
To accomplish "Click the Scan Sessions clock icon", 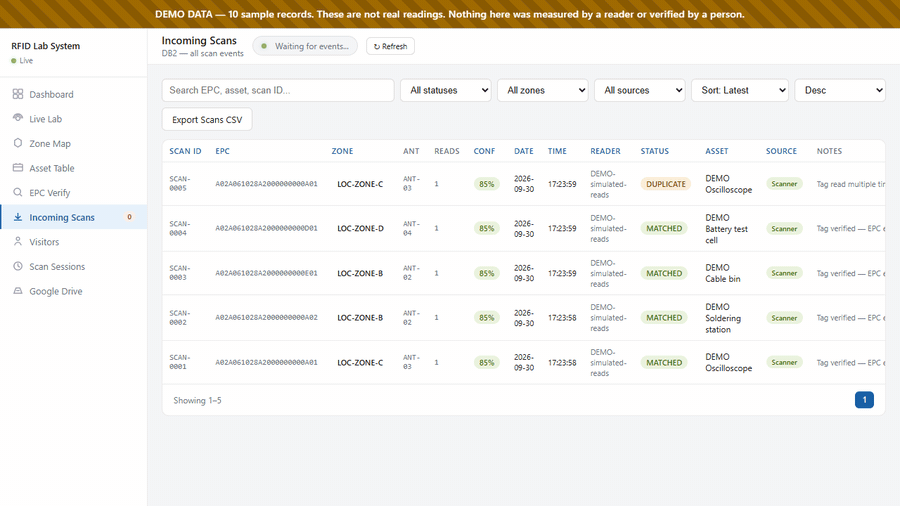I will tap(18, 266).
